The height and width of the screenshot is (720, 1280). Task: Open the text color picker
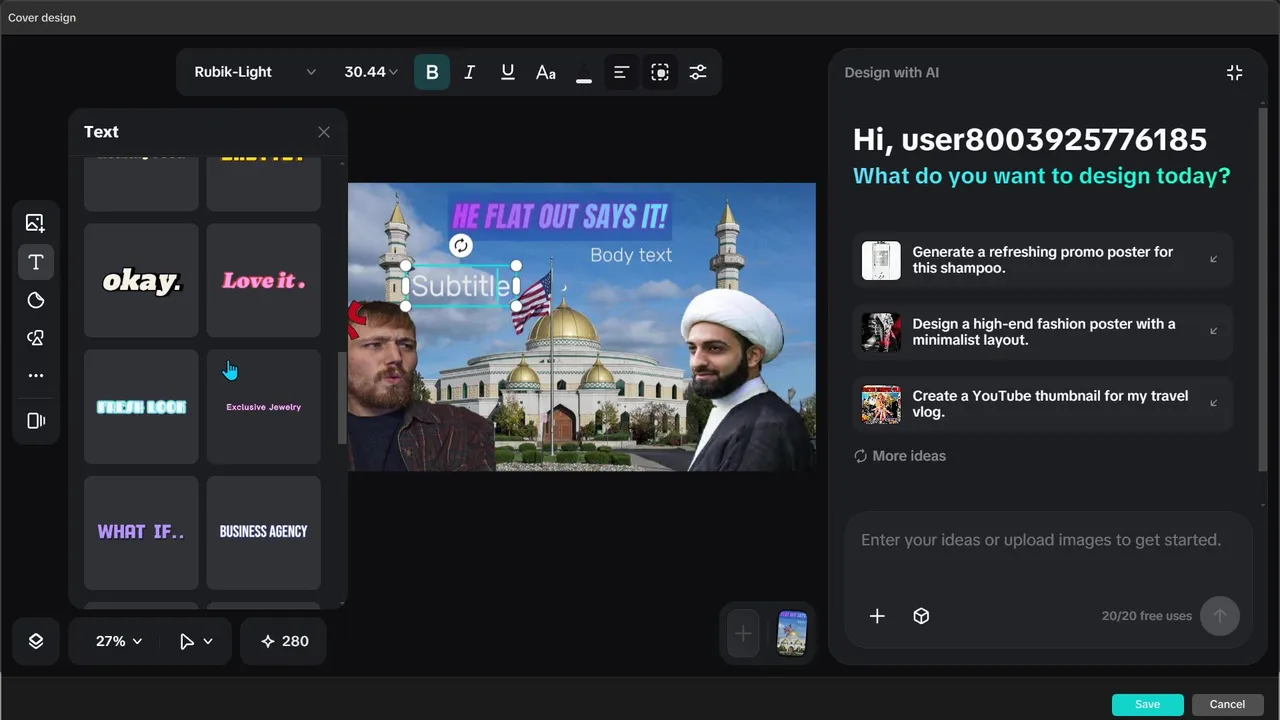point(584,72)
